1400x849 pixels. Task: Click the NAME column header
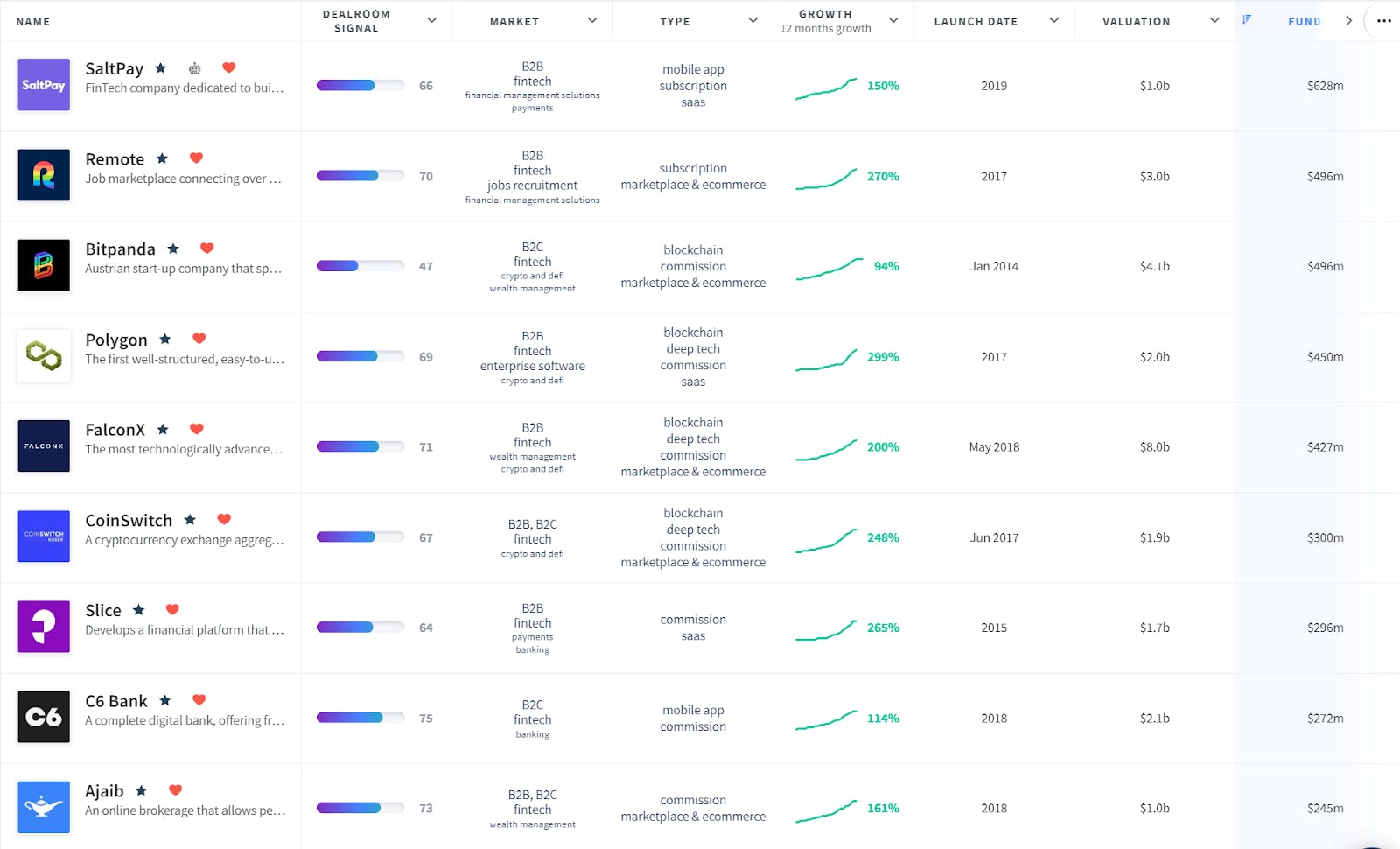[x=33, y=21]
